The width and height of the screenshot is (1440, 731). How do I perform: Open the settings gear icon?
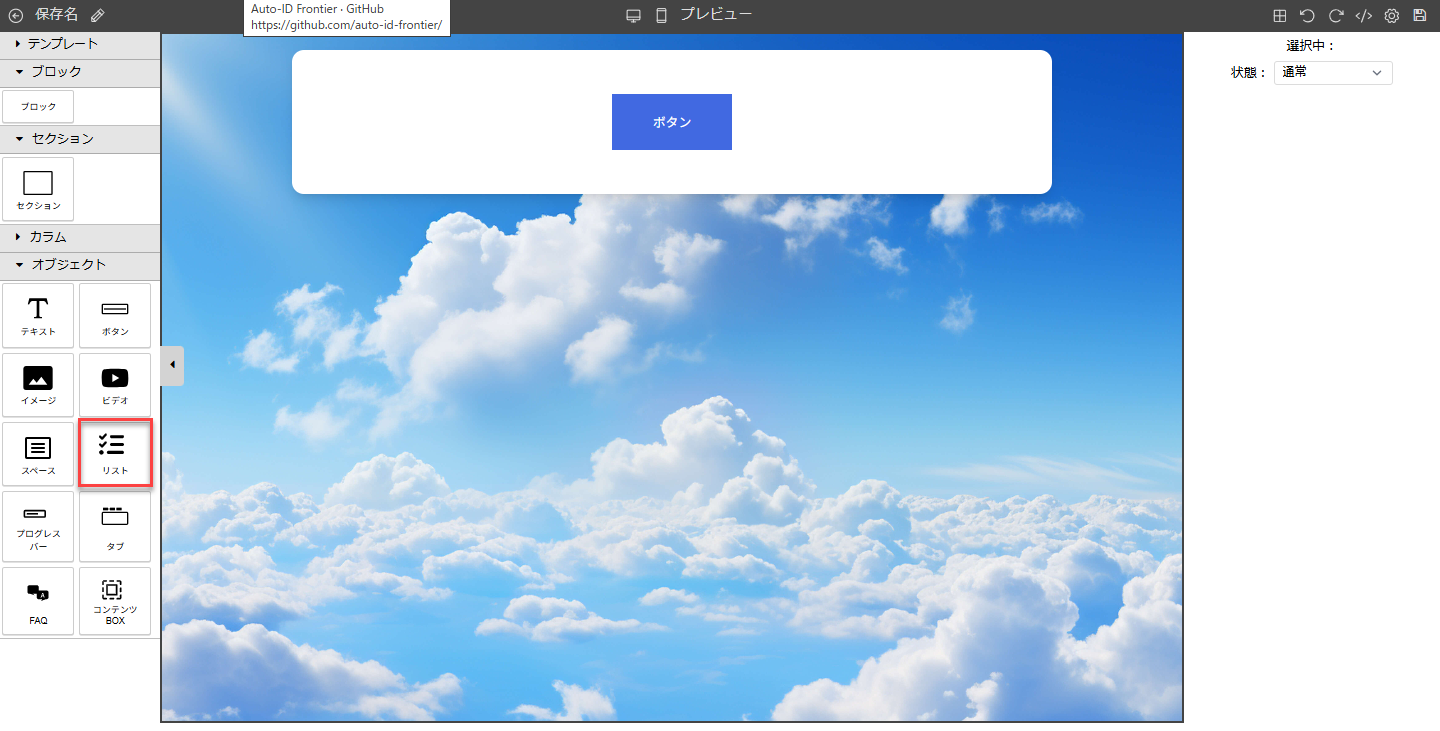point(1391,16)
